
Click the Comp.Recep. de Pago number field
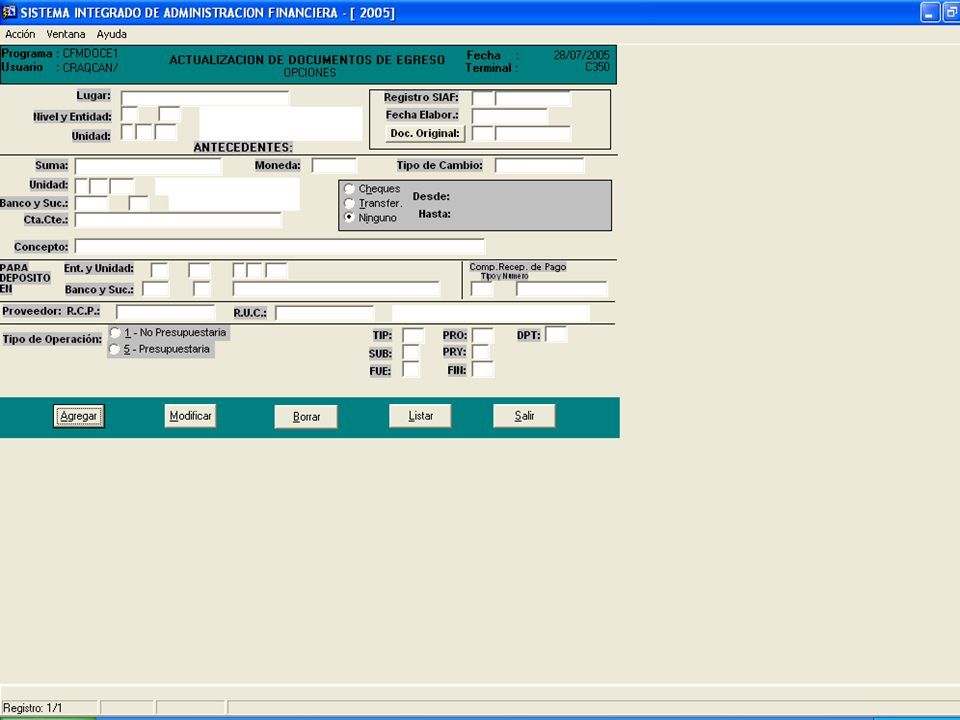[x=562, y=289]
